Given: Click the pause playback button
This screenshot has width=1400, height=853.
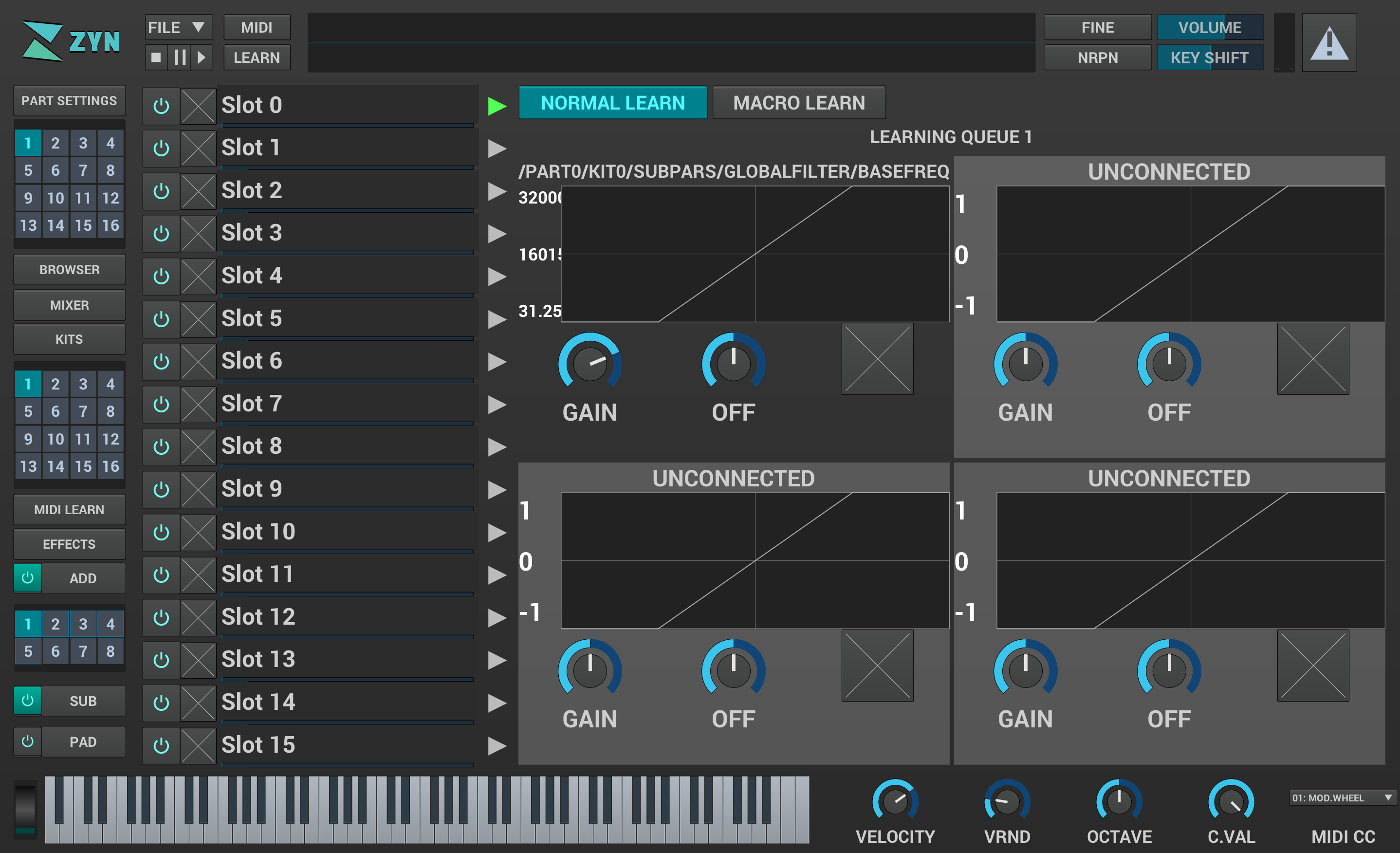Looking at the screenshot, I should click(x=180, y=57).
